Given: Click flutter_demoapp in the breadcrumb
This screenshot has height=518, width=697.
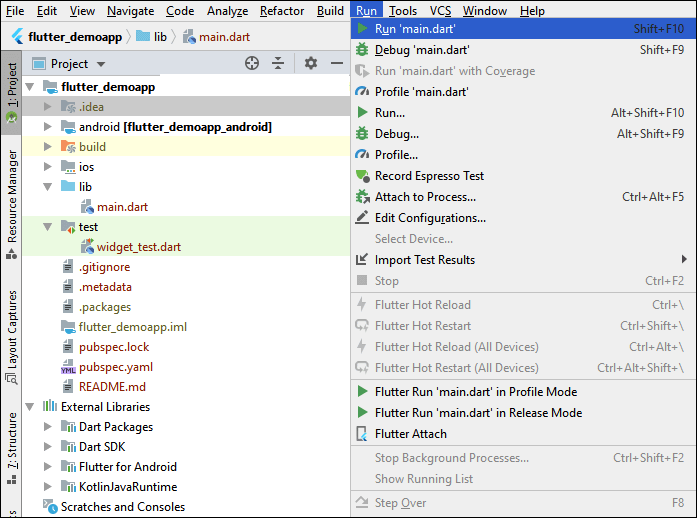Looking at the screenshot, I should pyautogui.click(x=75, y=37).
